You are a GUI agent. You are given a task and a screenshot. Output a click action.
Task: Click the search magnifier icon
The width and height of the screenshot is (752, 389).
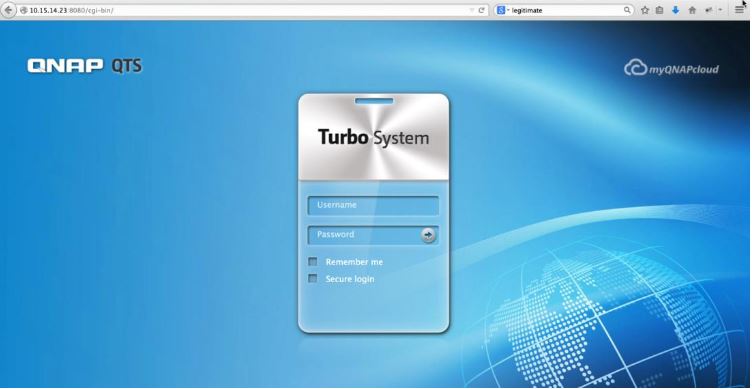click(627, 10)
